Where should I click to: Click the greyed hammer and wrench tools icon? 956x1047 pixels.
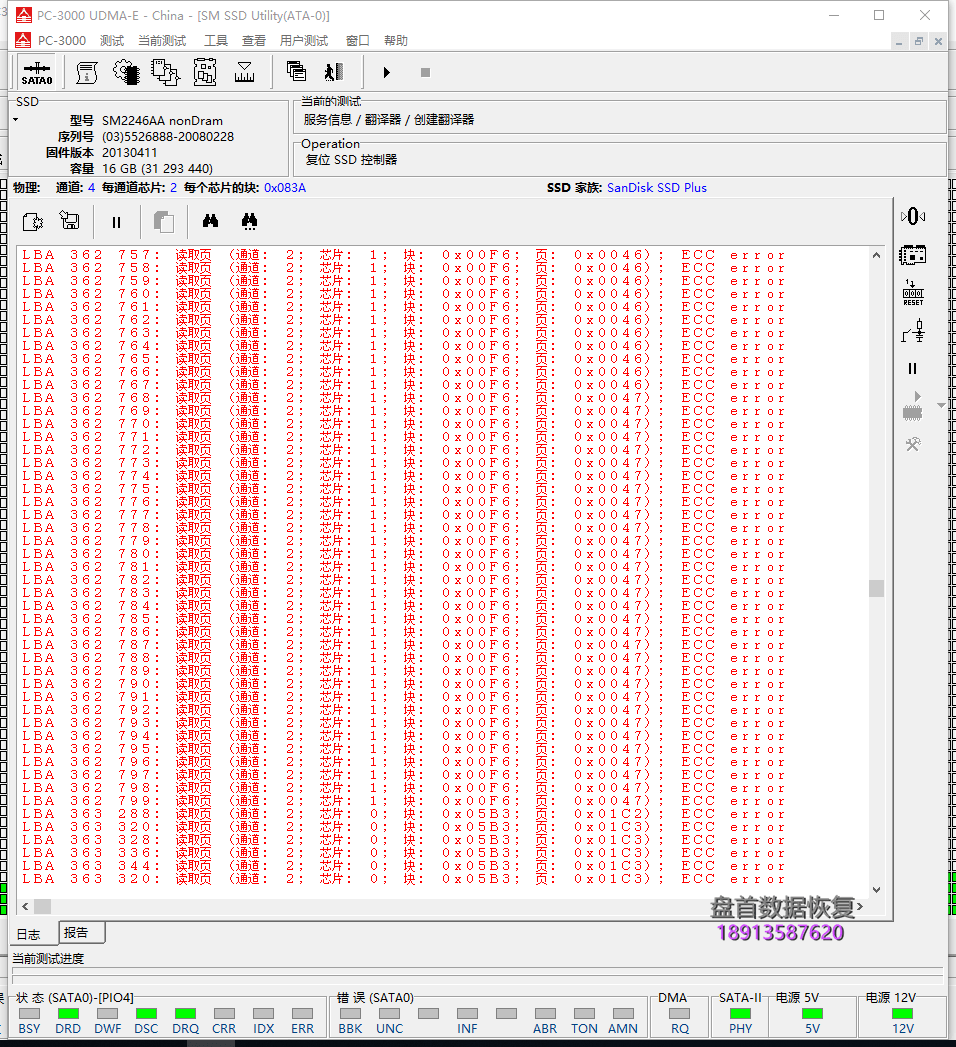[913, 444]
